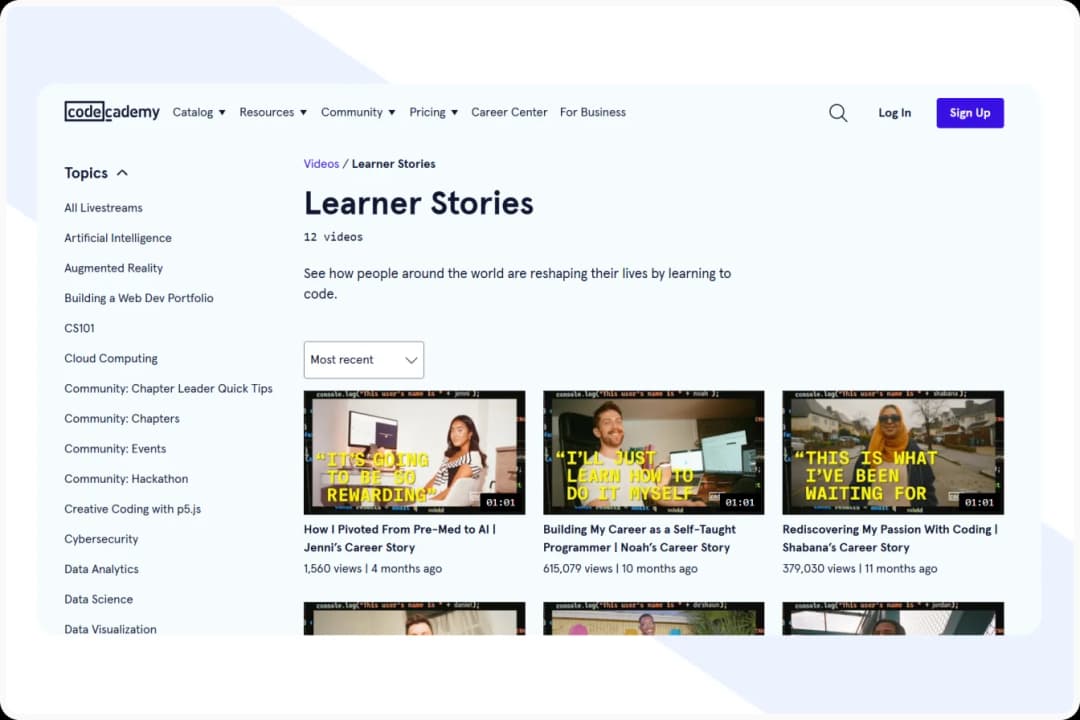This screenshot has height=720, width=1080.
Task: Select Data Science from the sidebar
Action: pos(98,598)
